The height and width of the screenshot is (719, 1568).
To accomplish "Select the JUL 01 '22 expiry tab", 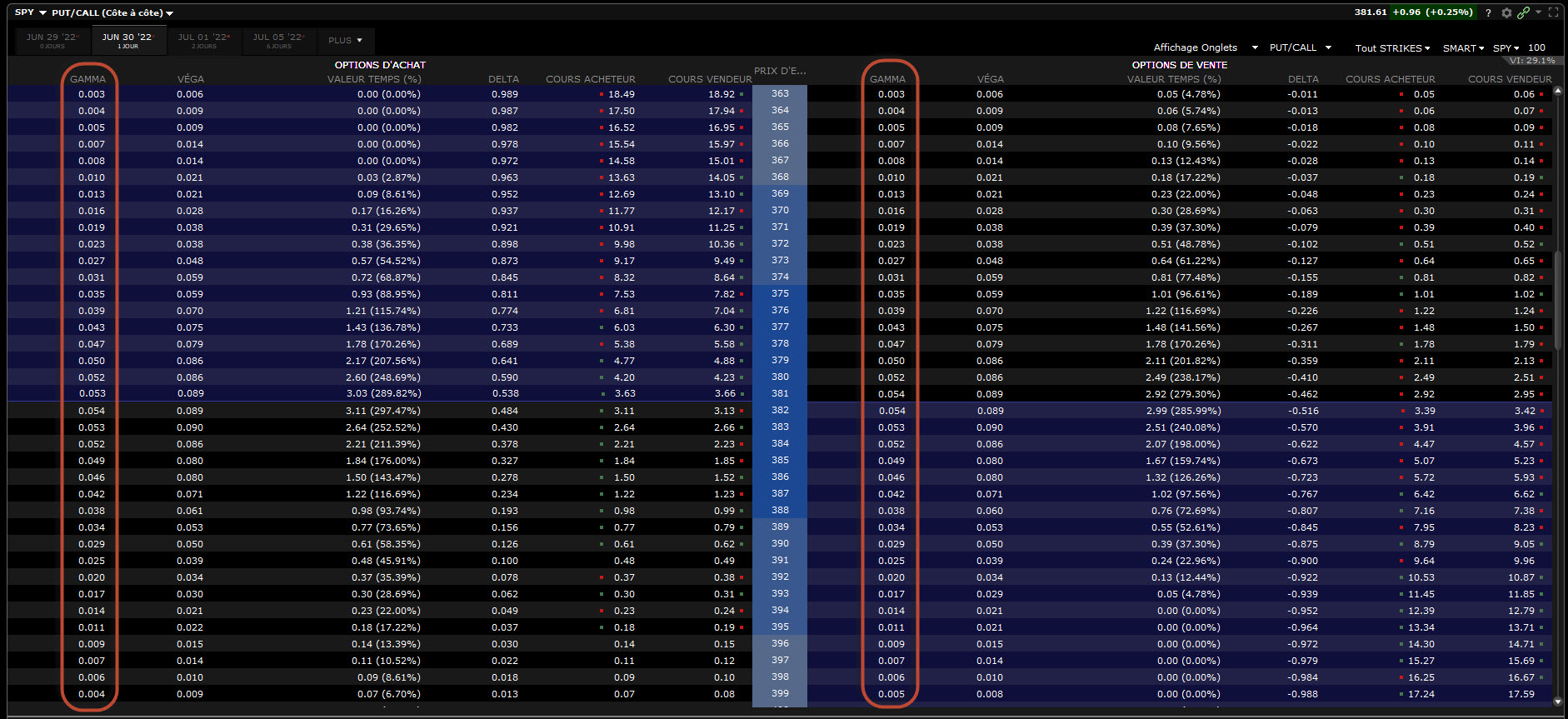I will (x=204, y=40).
